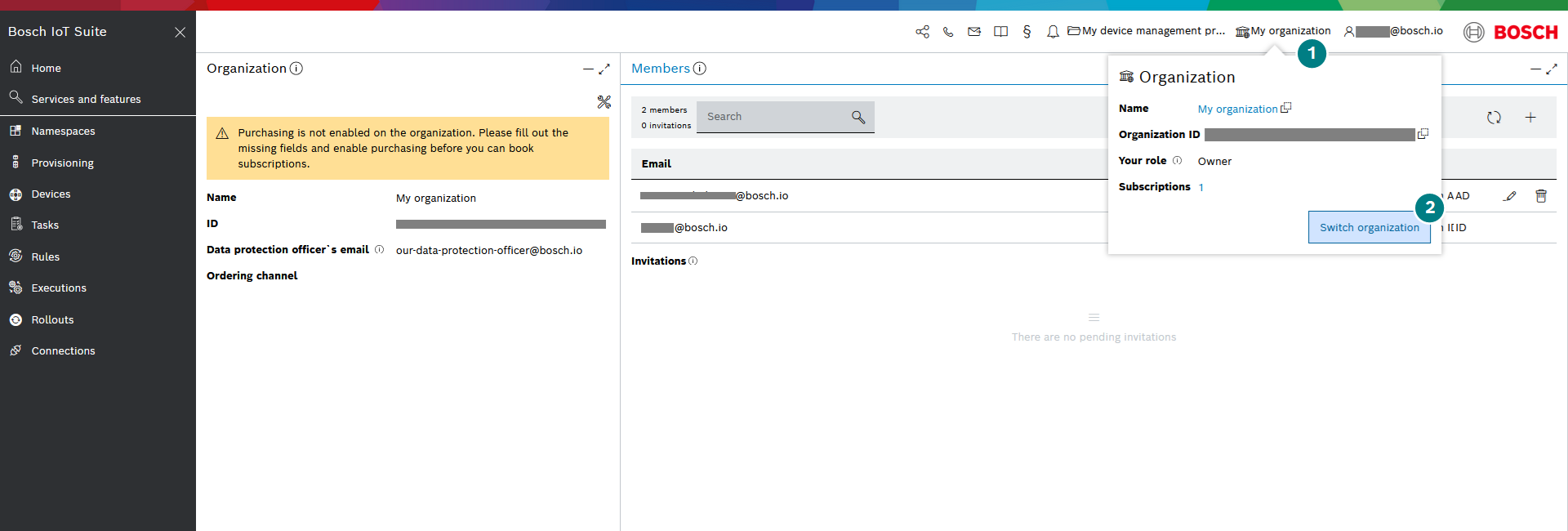
Task: Open user account @bosch.io menu
Action: (x=1393, y=31)
